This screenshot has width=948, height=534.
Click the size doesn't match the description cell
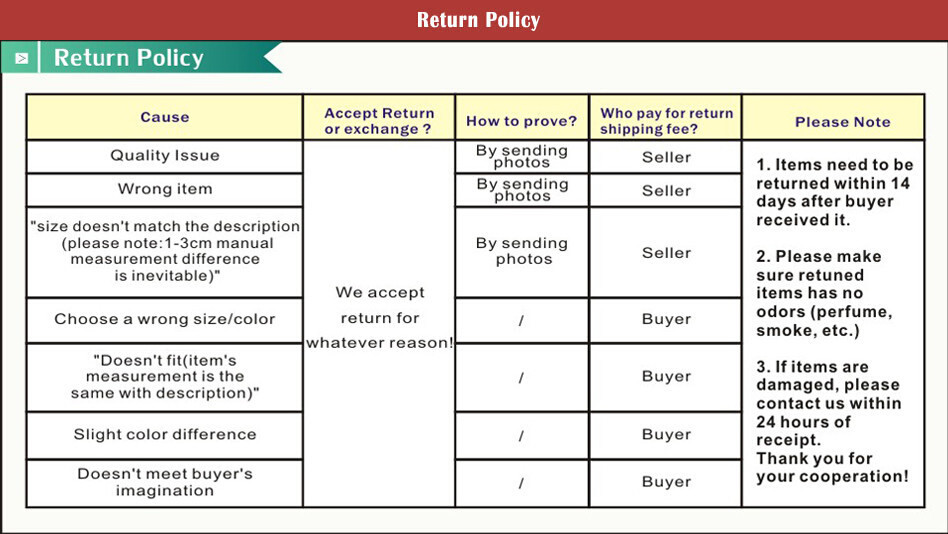[165, 251]
